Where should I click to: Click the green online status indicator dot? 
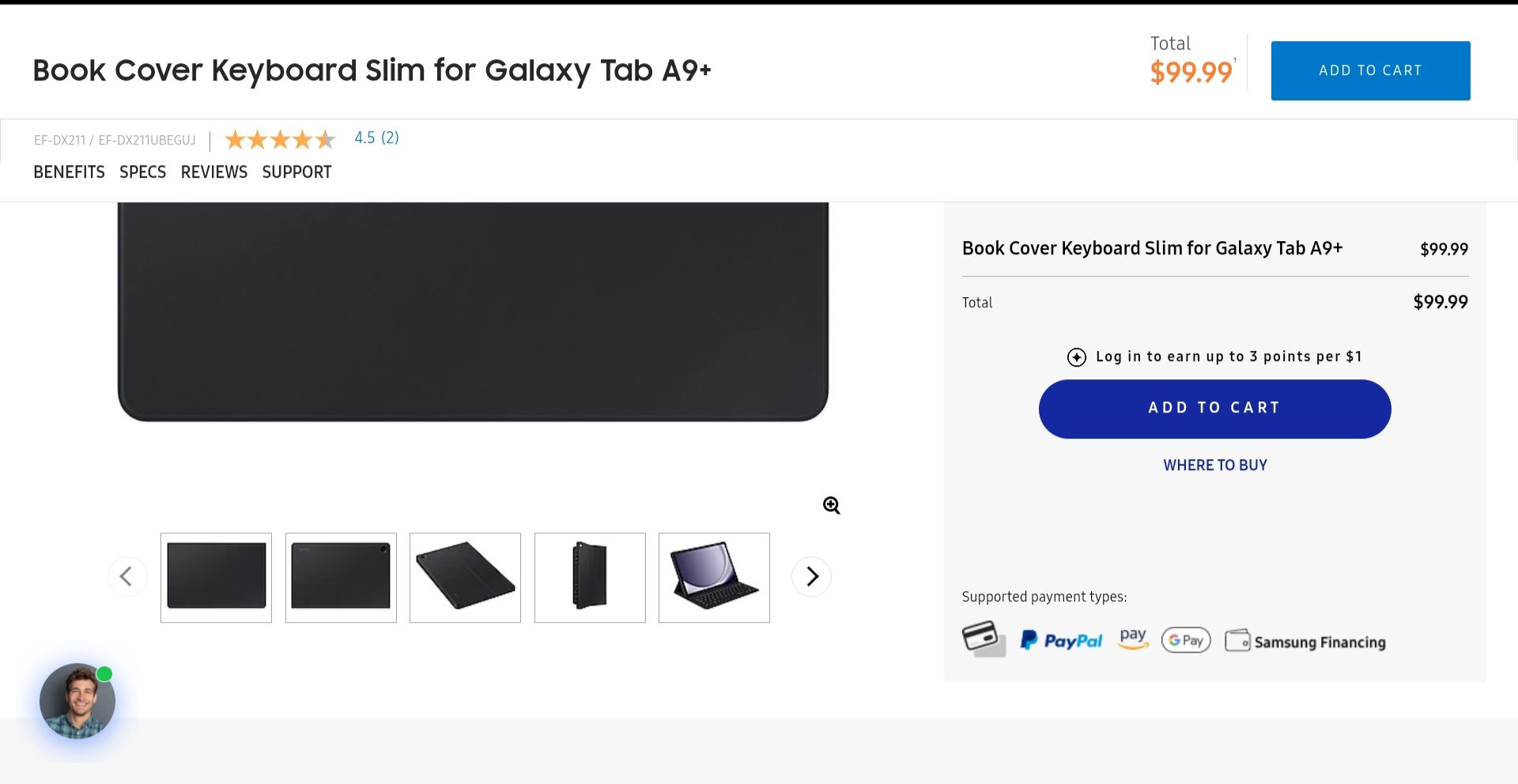tap(104, 674)
